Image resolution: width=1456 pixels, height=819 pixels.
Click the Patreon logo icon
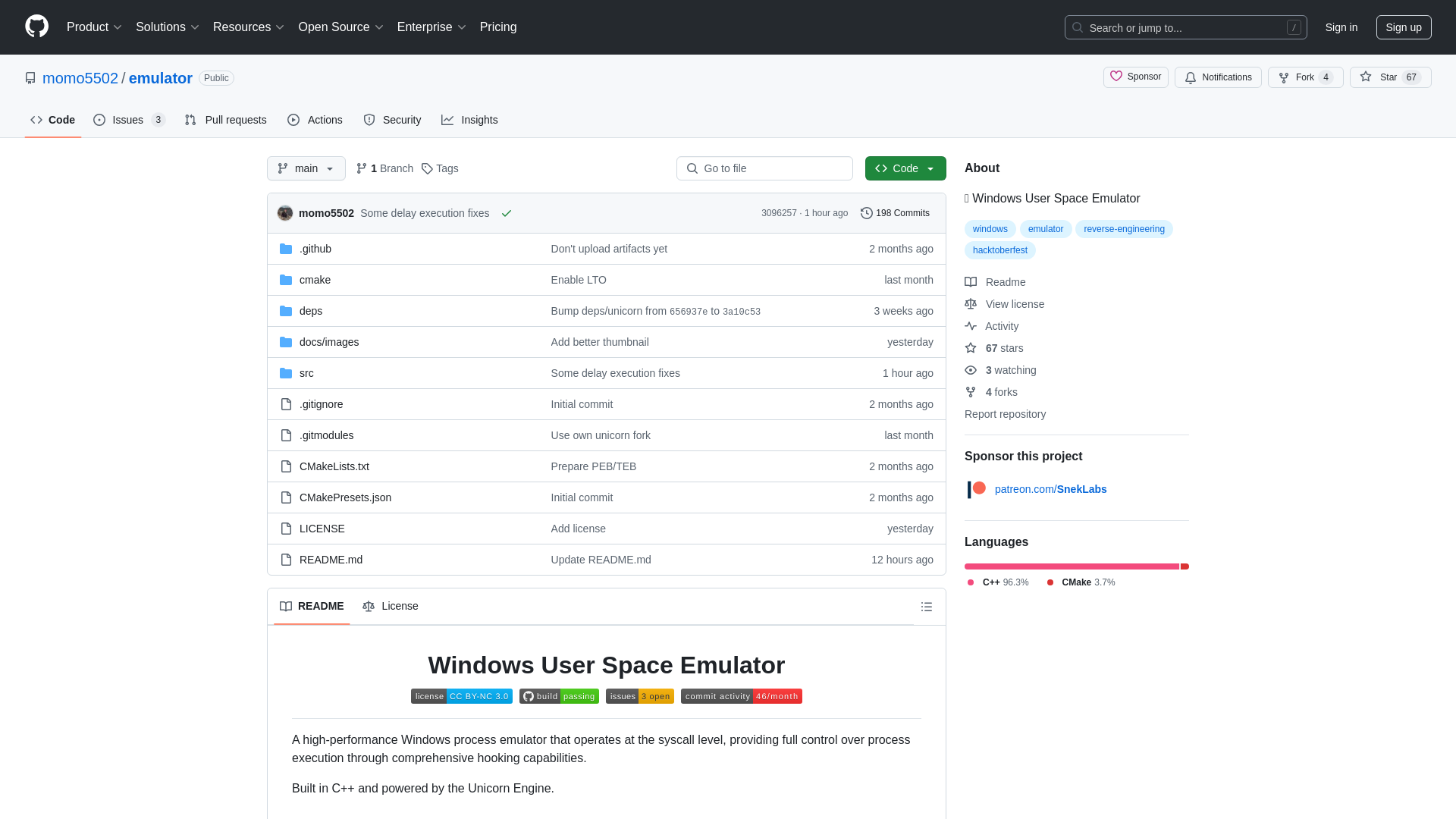977,489
